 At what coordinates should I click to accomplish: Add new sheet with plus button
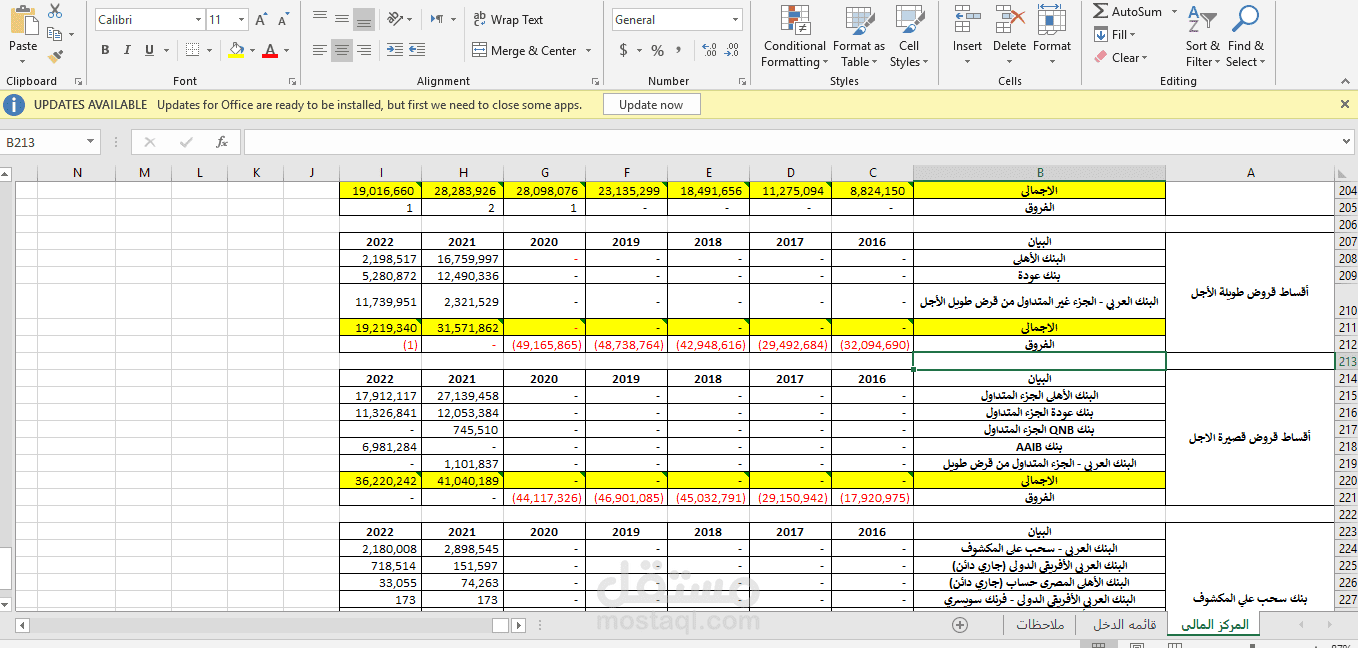[960, 625]
